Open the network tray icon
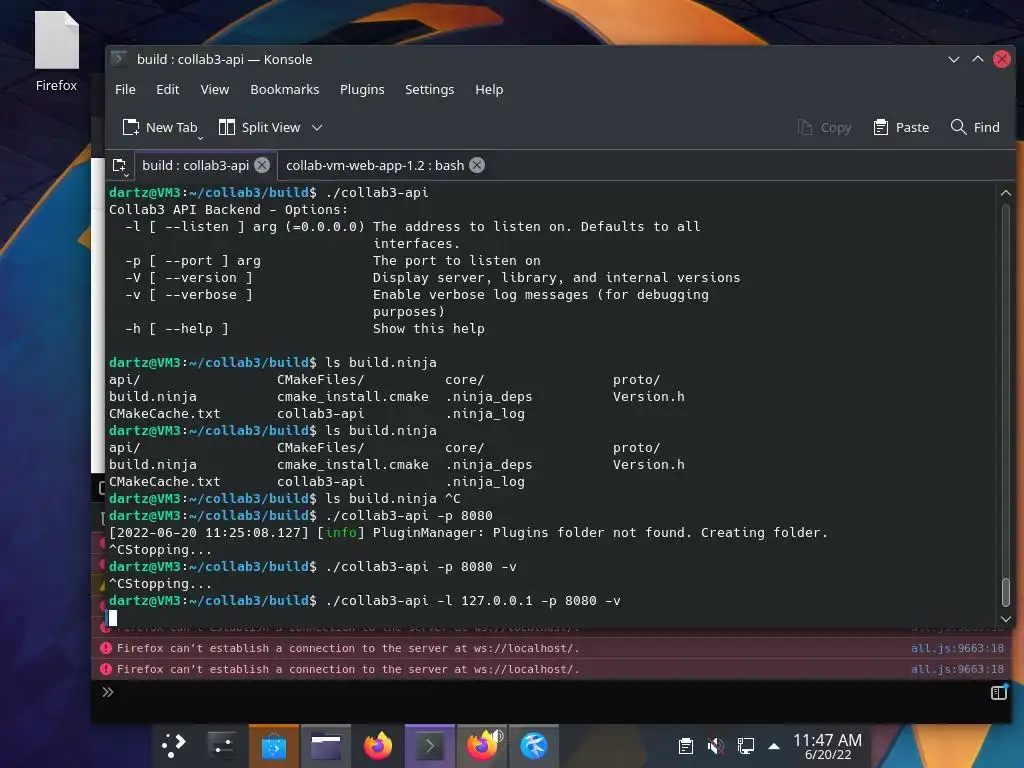The image size is (1024, 768). [x=745, y=746]
